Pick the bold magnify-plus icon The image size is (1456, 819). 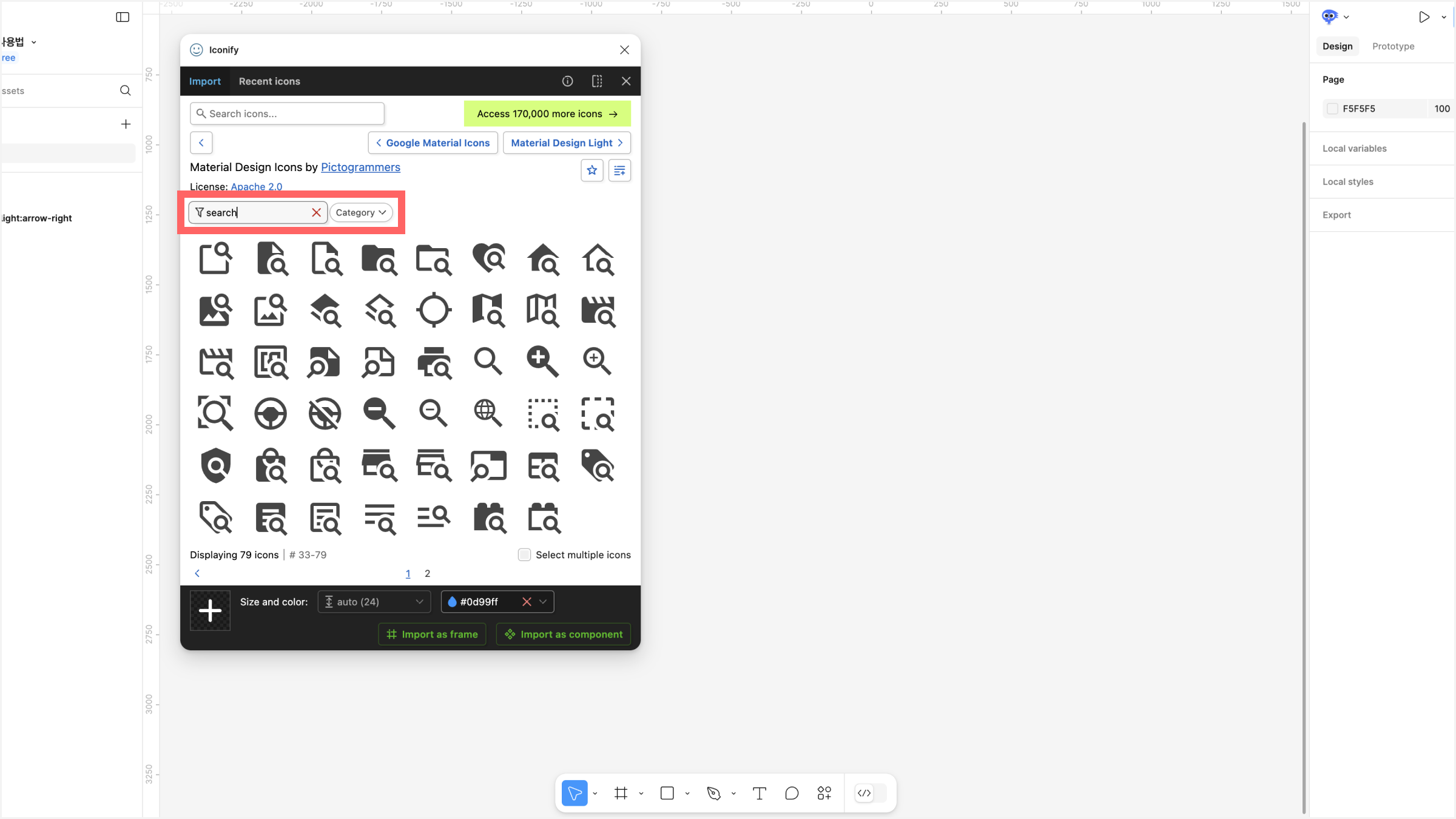click(542, 362)
